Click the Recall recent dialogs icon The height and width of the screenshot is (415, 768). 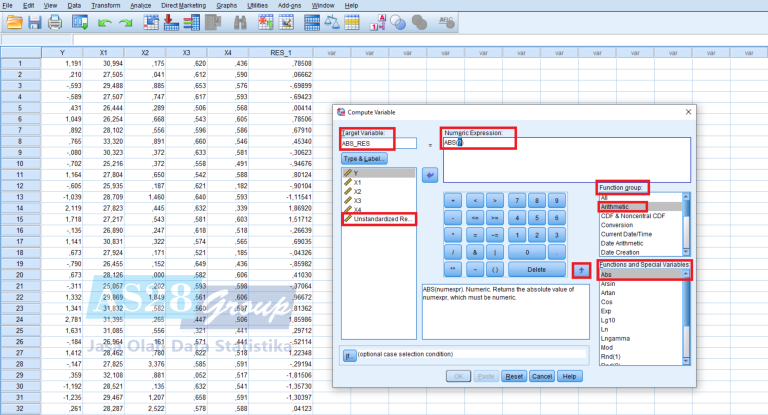[78, 22]
